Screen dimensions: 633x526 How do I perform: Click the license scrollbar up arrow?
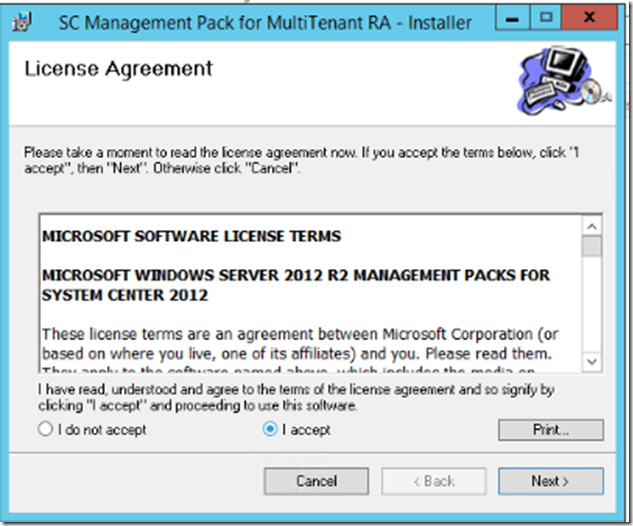pos(591,225)
